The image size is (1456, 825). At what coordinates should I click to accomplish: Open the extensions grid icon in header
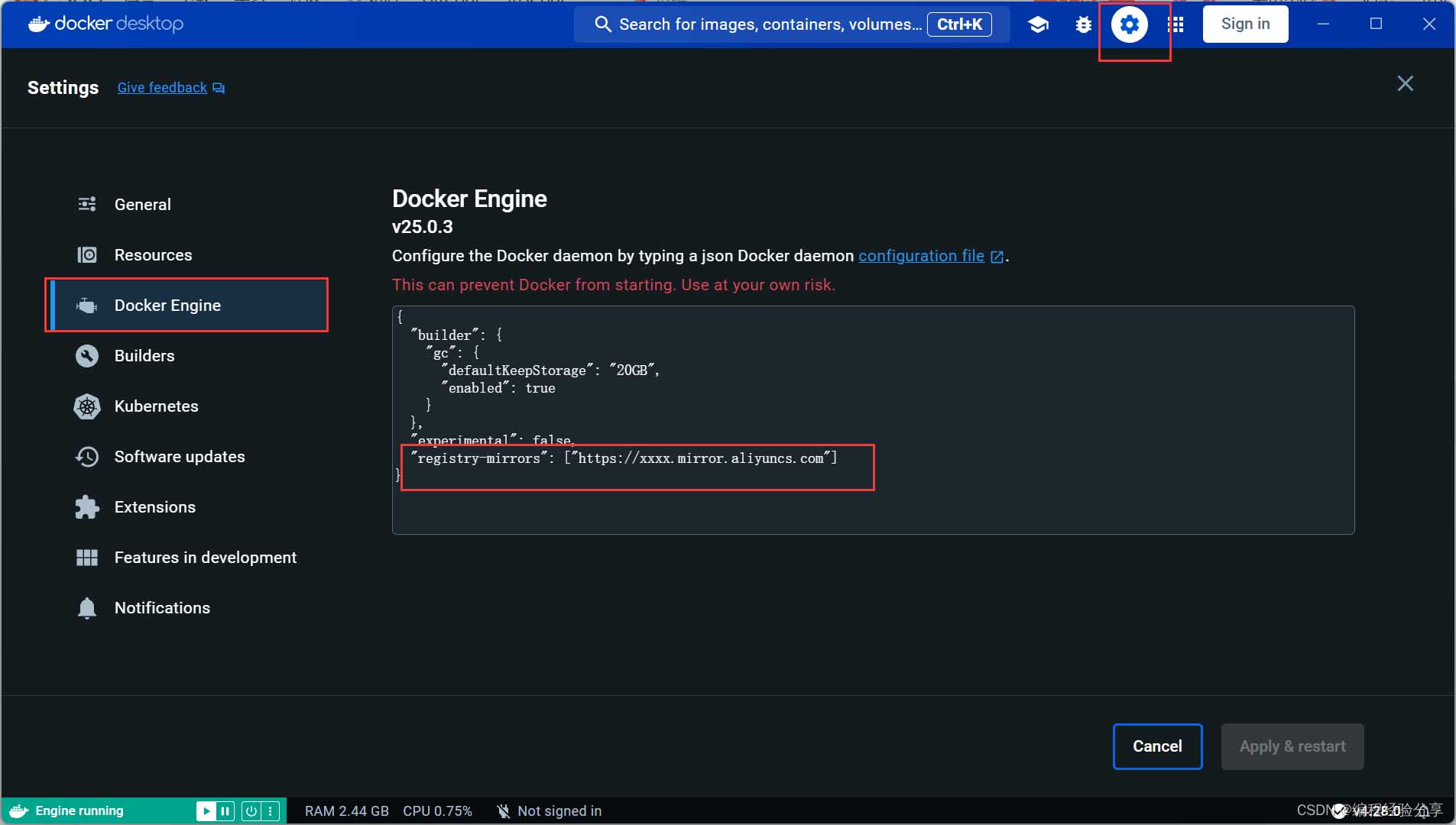(1176, 24)
